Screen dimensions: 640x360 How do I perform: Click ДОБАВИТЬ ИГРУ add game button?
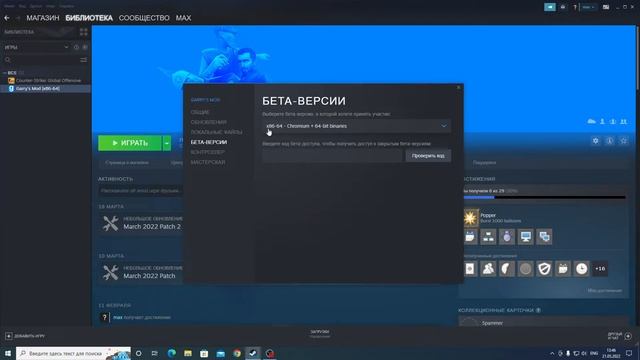25,336
